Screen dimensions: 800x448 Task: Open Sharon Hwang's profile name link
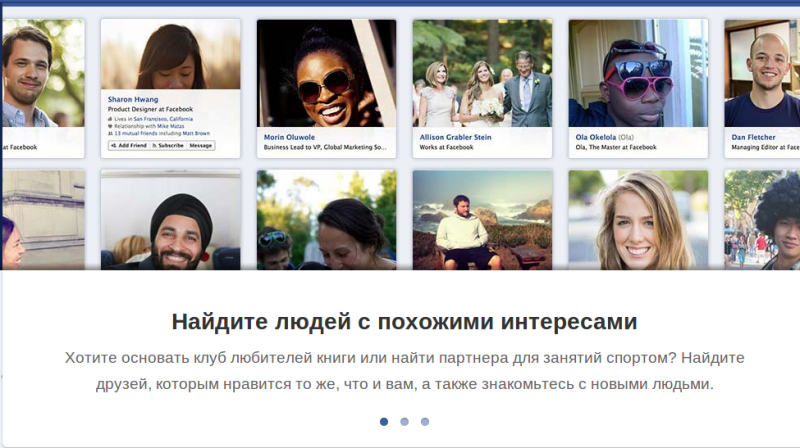[x=133, y=99]
